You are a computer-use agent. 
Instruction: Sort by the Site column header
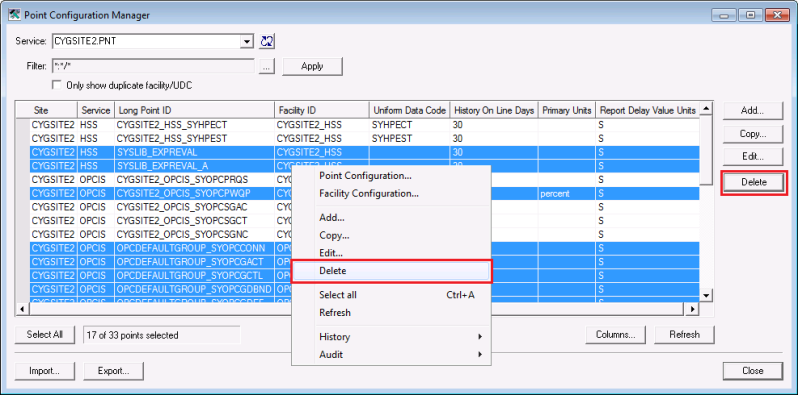coord(46,110)
